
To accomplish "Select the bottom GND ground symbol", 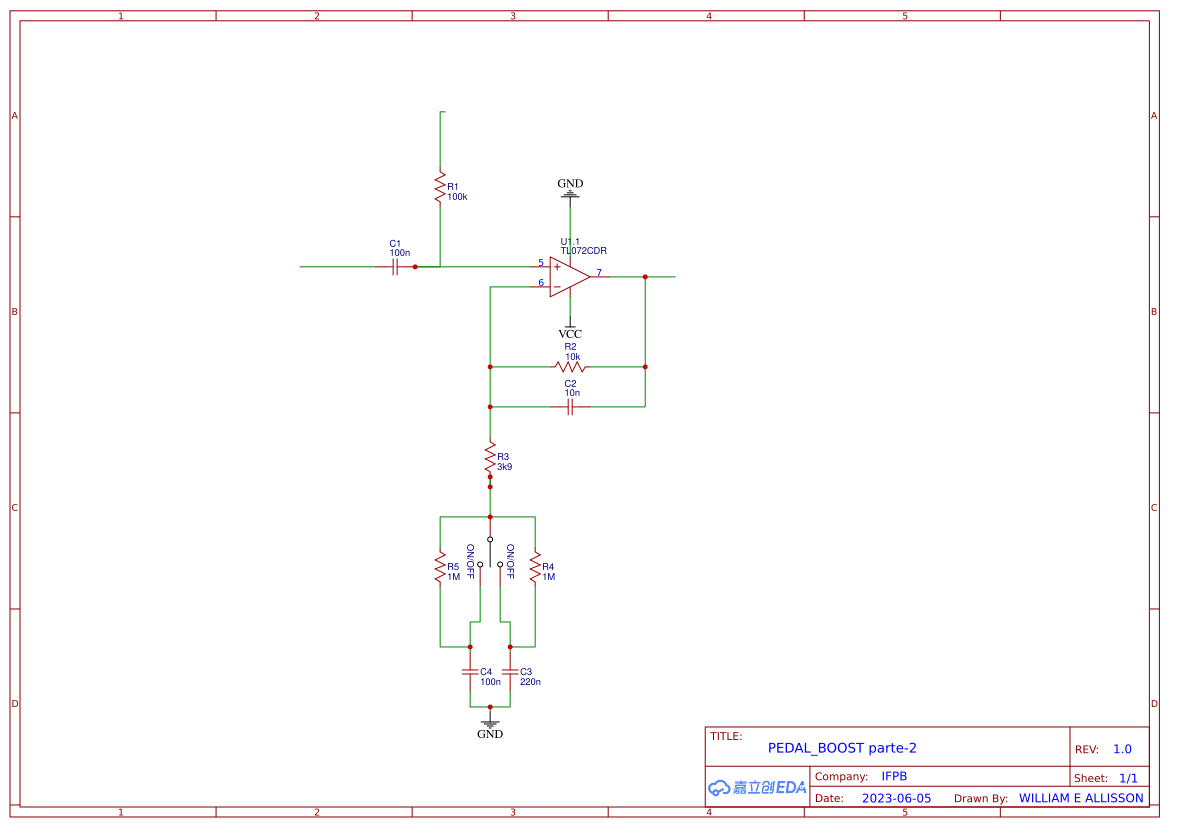I will (490, 720).
